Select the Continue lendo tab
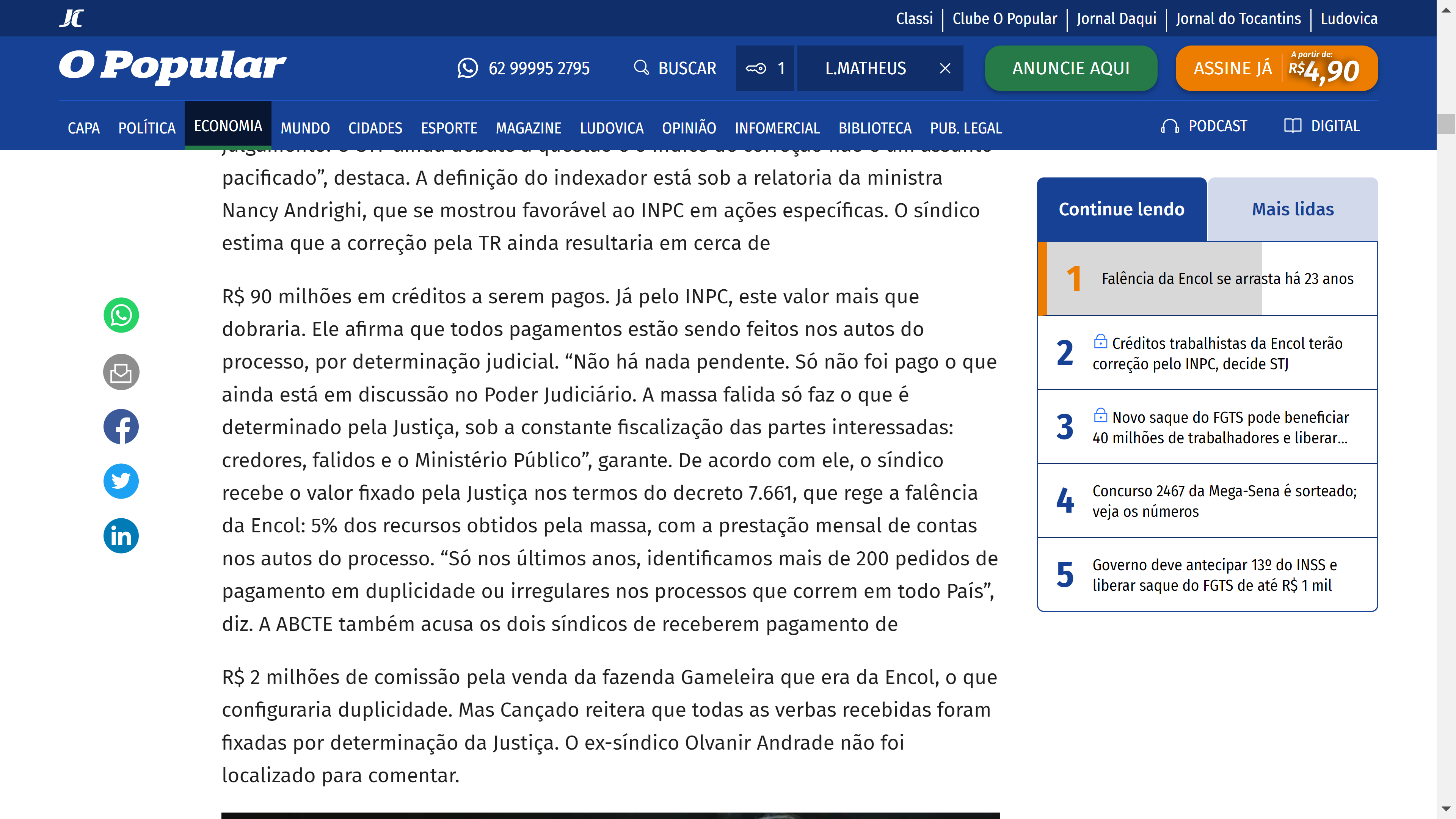Image resolution: width=1456 pixels, height=819 pixels. pos(1121,209)
